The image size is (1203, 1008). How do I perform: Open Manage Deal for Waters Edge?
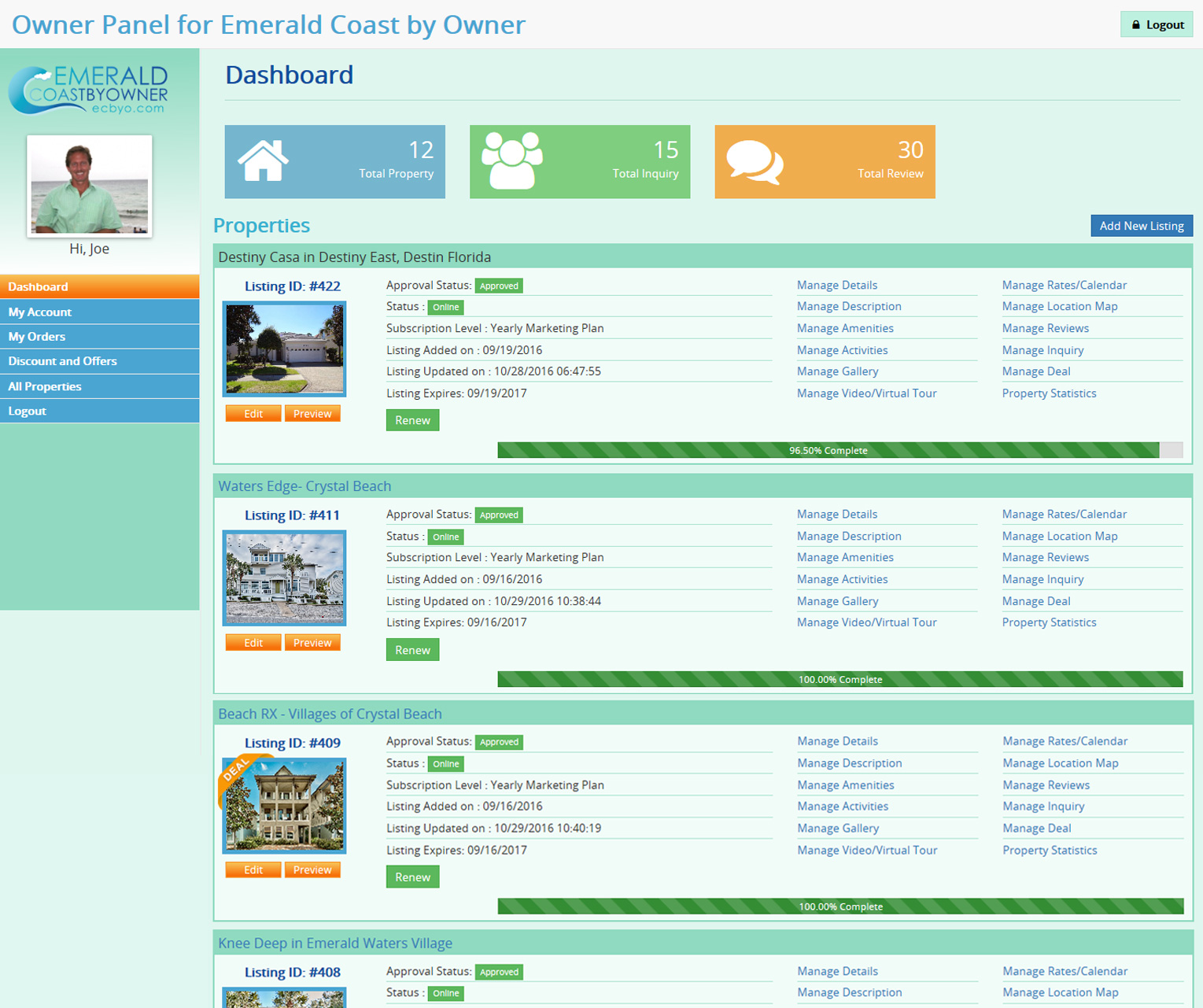tap(1036, 601)
